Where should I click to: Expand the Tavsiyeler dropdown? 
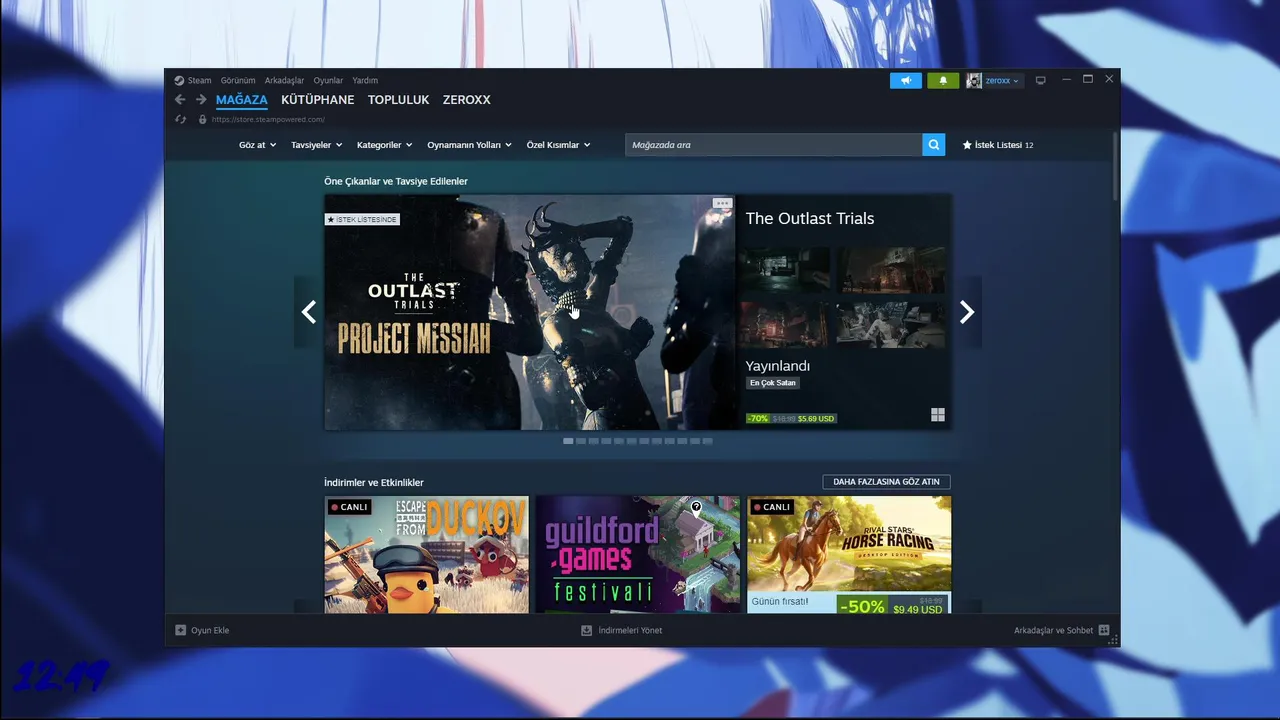pos(316,145)
